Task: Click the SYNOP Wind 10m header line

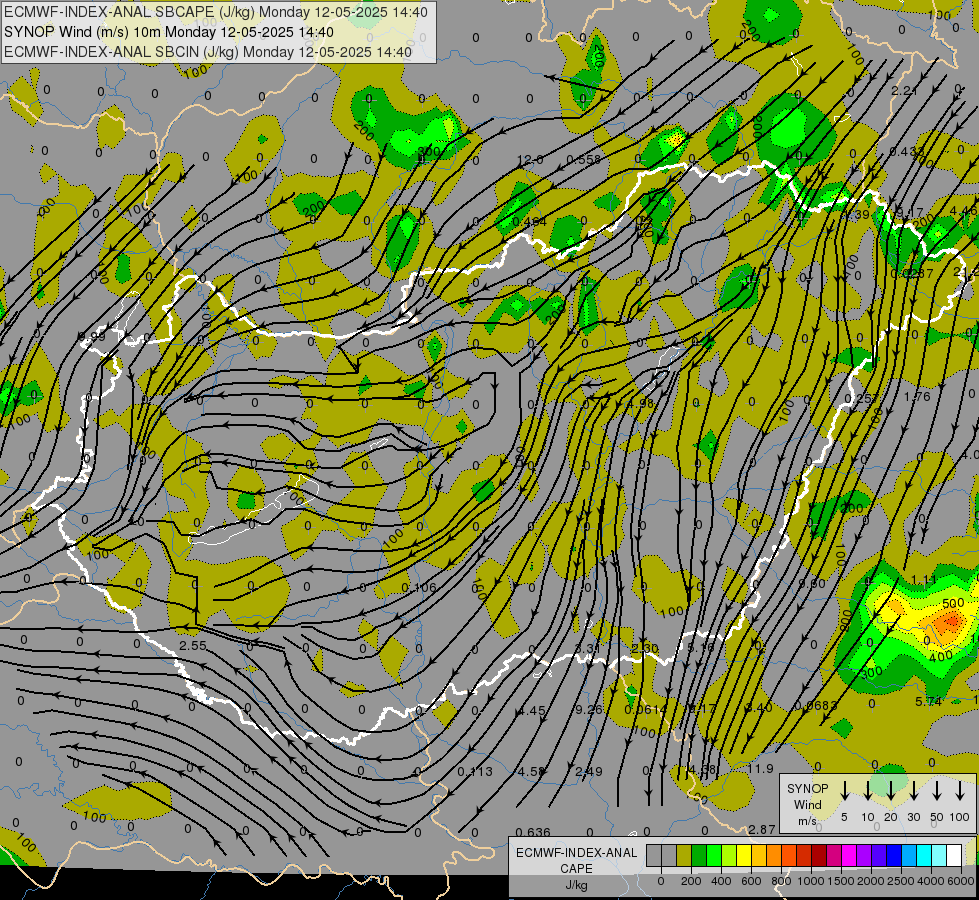Action: pos(169,32)
